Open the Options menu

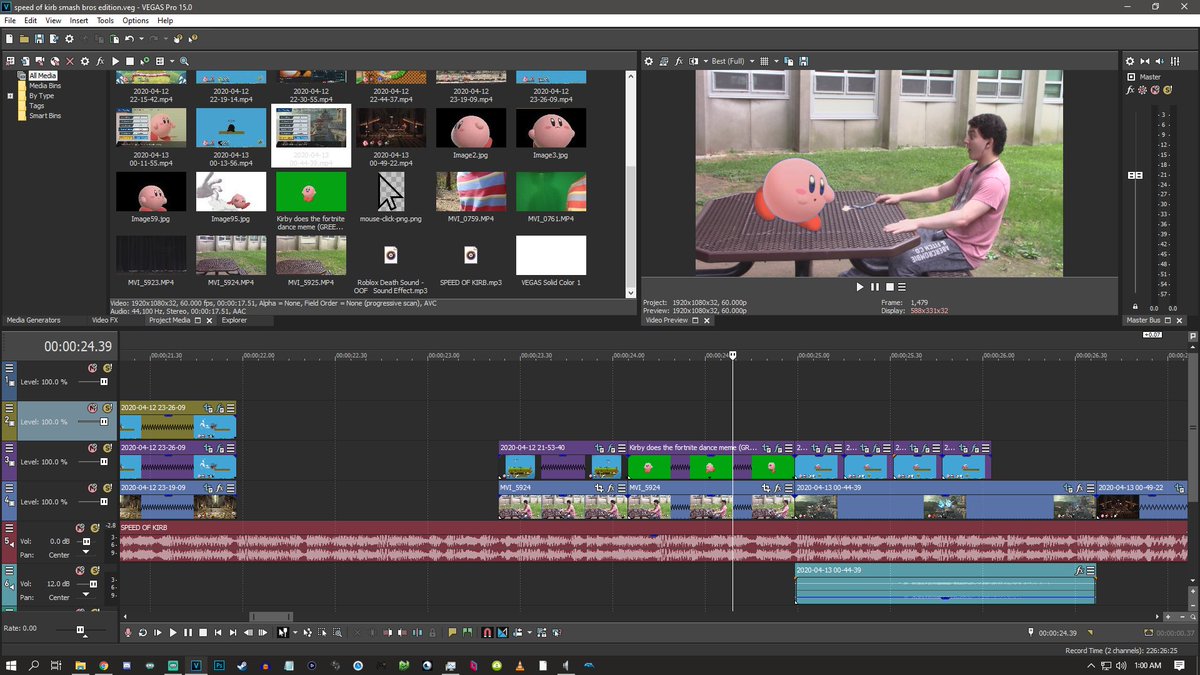coord(136,20)
